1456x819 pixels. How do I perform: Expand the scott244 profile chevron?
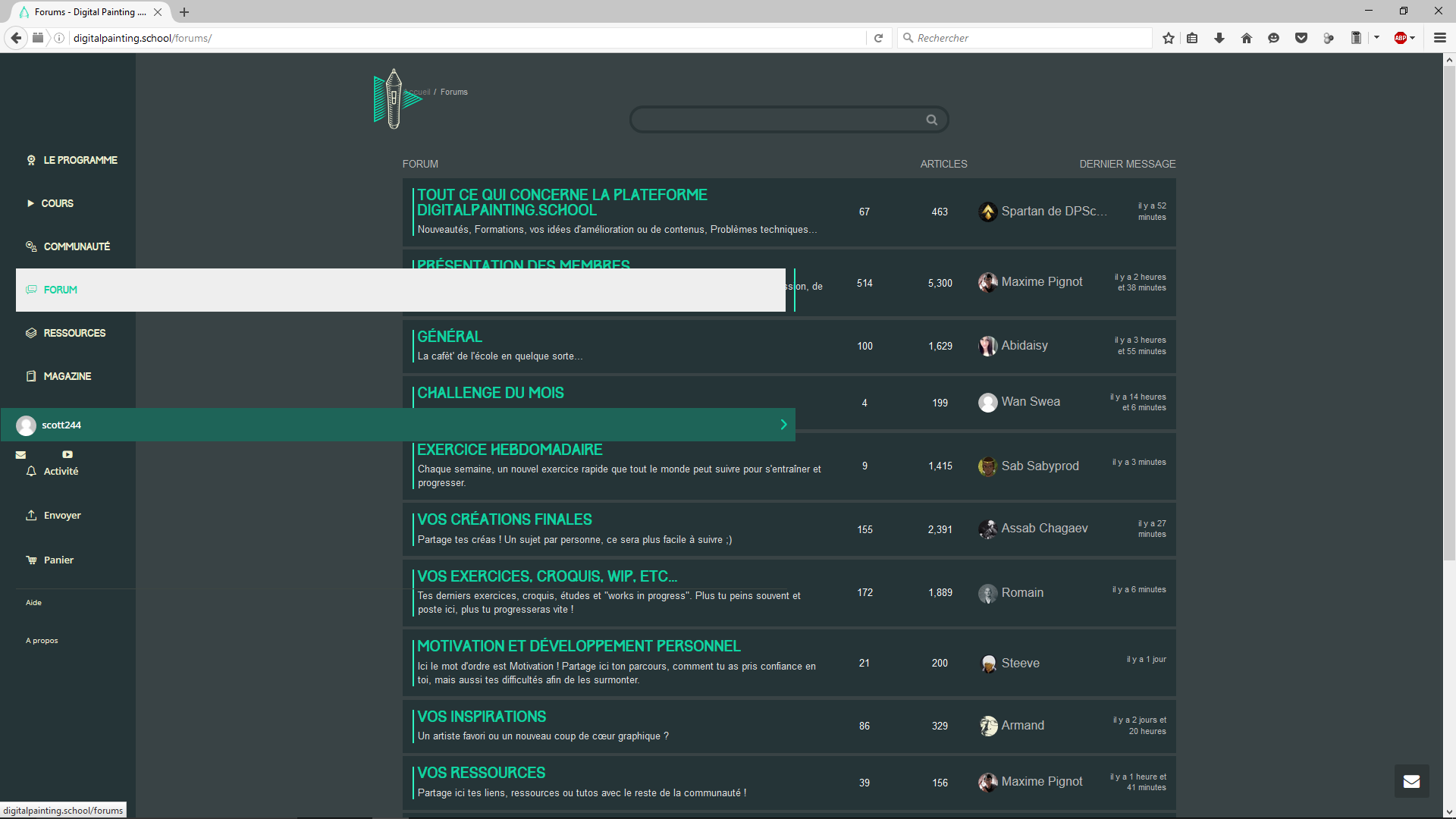(783, 425)
